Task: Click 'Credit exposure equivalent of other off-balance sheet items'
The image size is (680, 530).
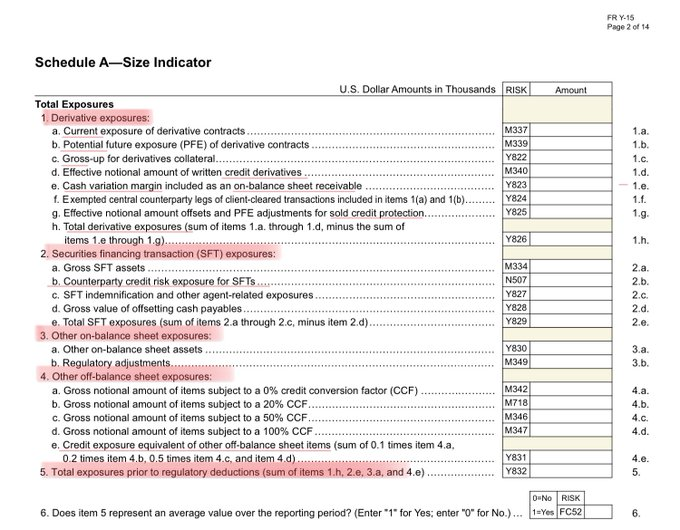Action: point(196,445)
